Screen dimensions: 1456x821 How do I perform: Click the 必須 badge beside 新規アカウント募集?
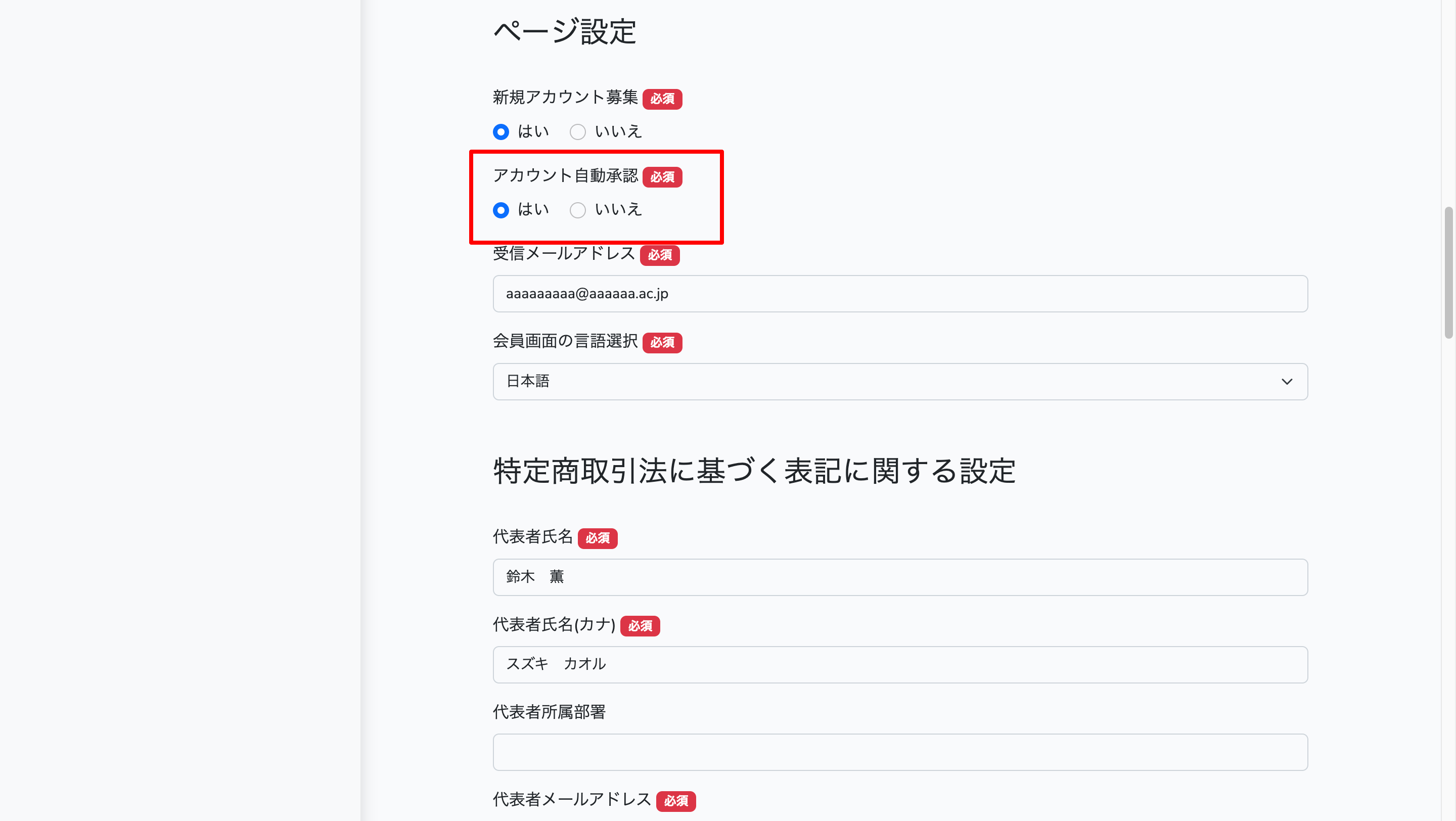pyautogui.click(x=662, y=99)
